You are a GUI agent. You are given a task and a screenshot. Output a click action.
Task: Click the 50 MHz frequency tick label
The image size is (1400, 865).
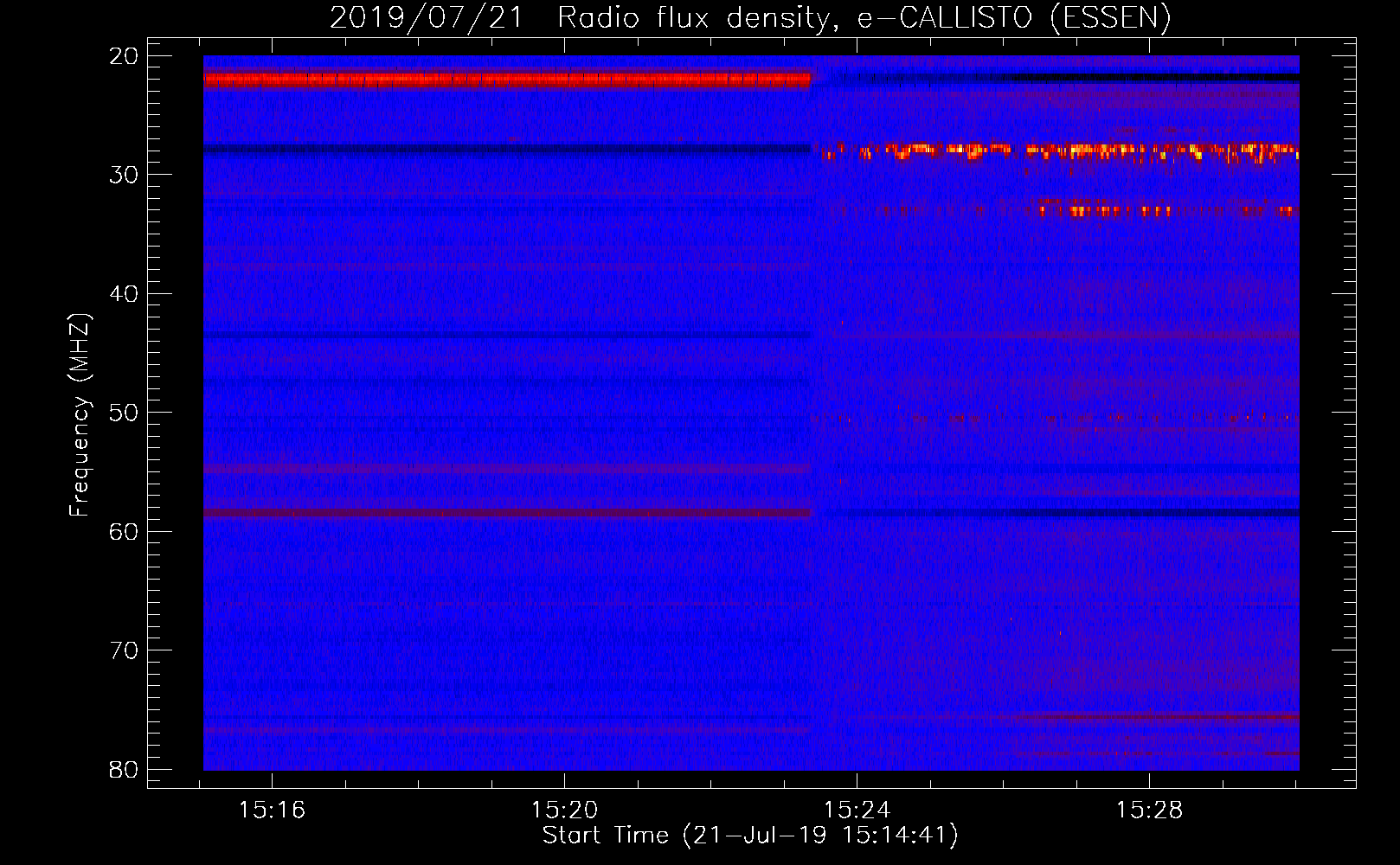coord(124,413)
